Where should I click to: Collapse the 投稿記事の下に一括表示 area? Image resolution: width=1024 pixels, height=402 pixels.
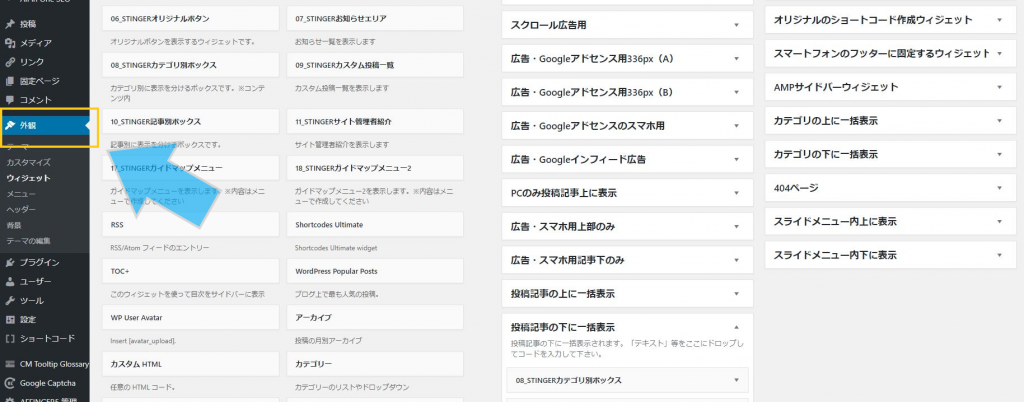736,327
